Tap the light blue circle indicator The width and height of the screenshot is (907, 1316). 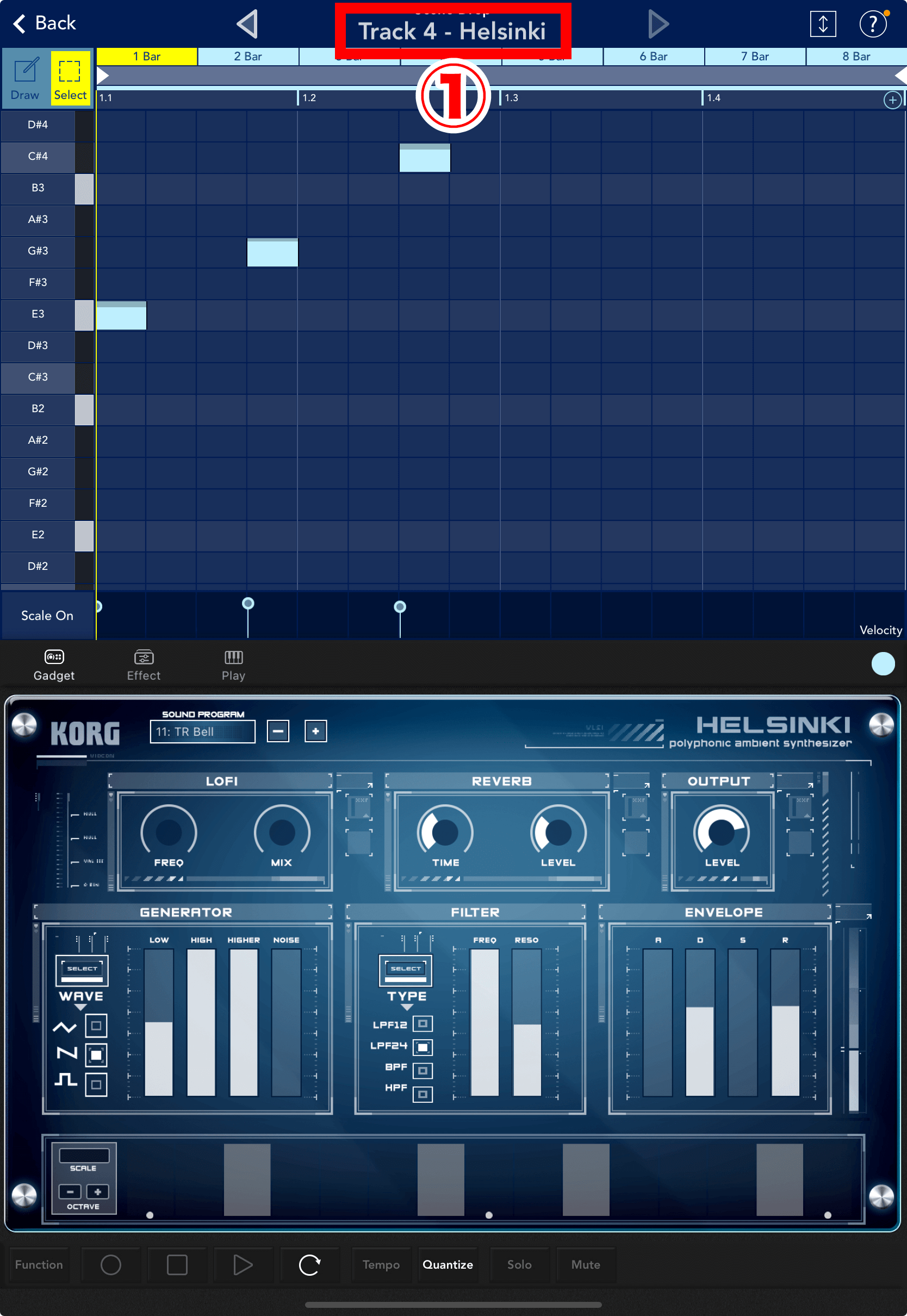tap(883, 663)
